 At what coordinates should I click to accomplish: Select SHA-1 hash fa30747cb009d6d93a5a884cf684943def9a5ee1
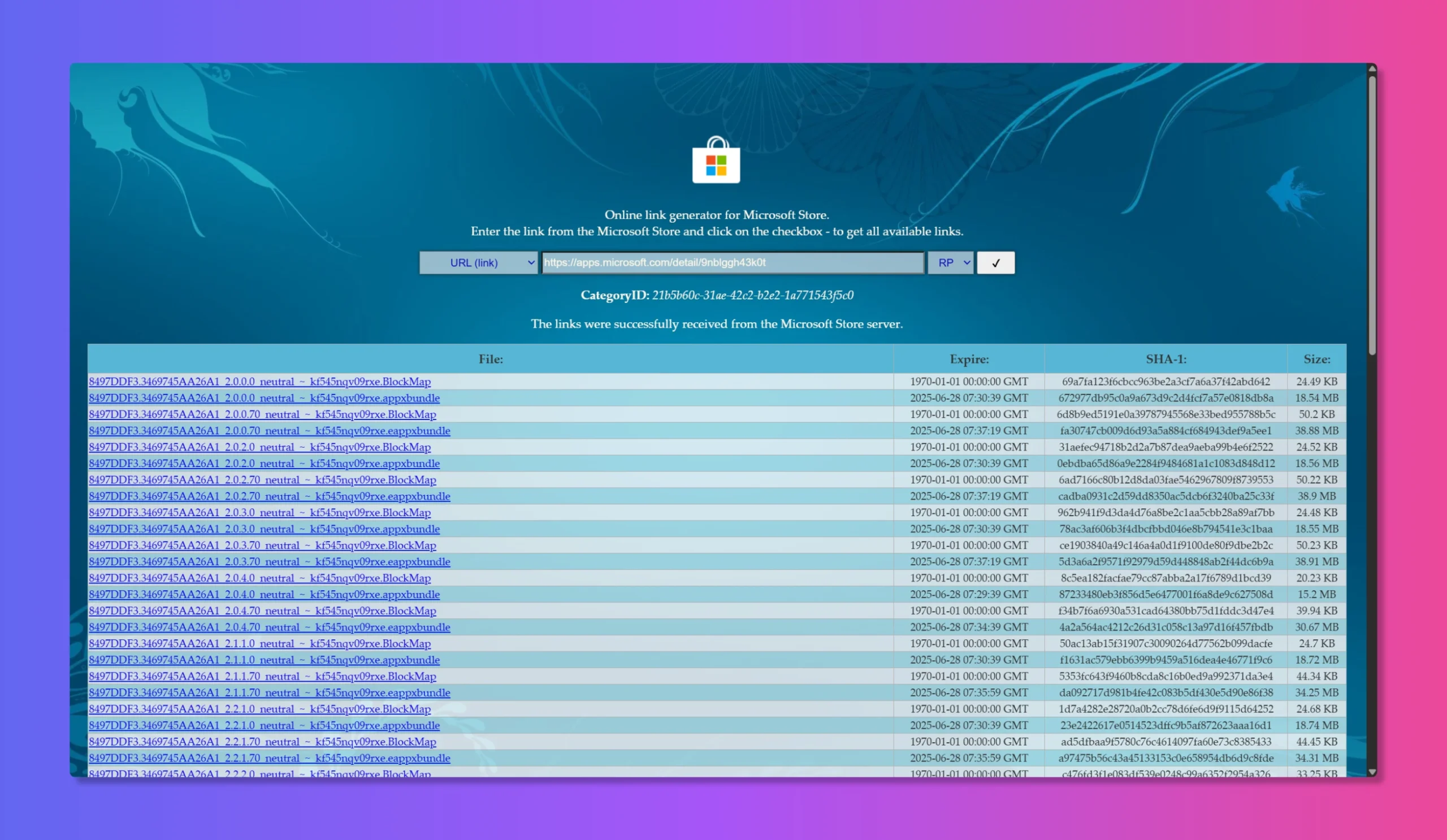click(1166, 431)
